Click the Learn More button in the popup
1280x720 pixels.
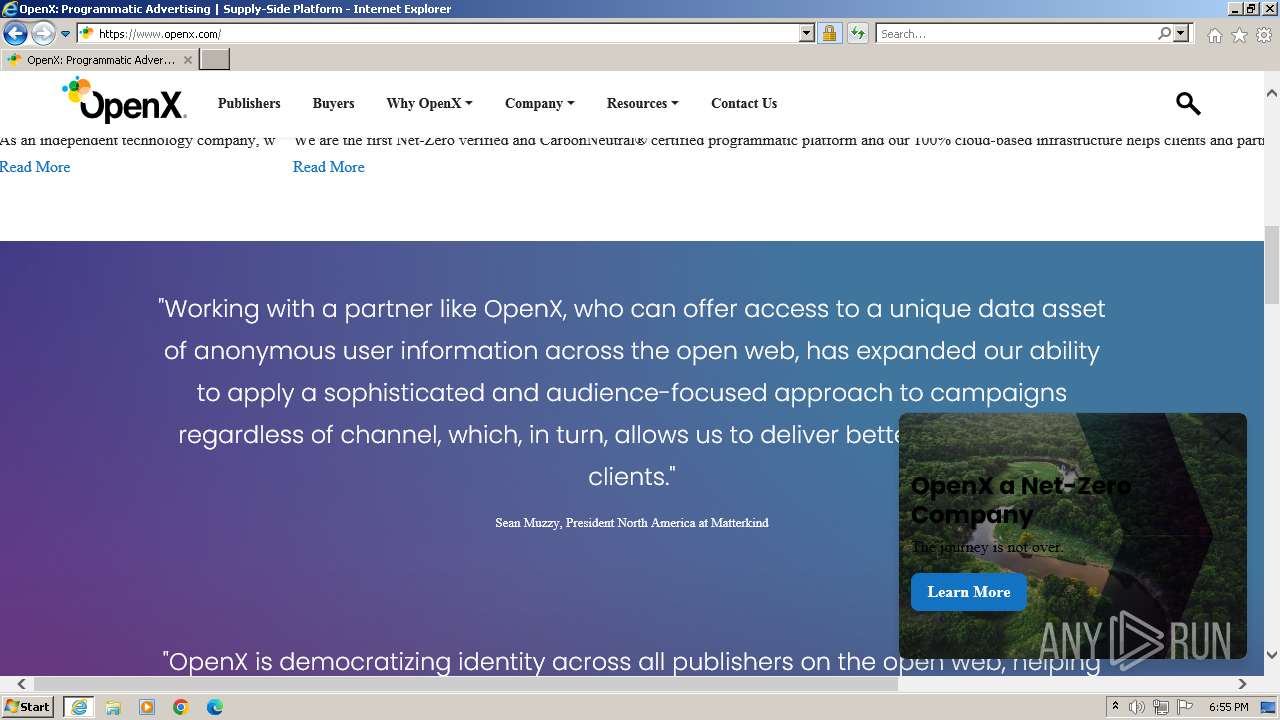click(x=969, y=592)
